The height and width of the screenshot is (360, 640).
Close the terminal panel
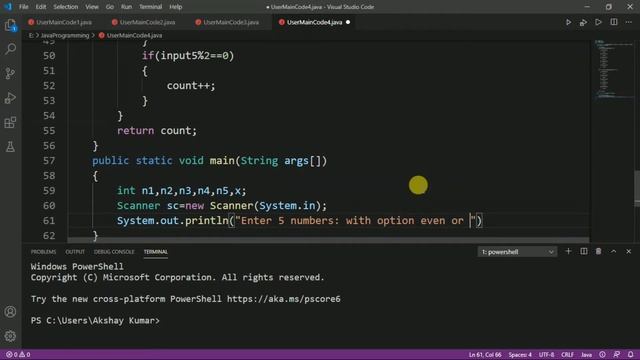629,251
